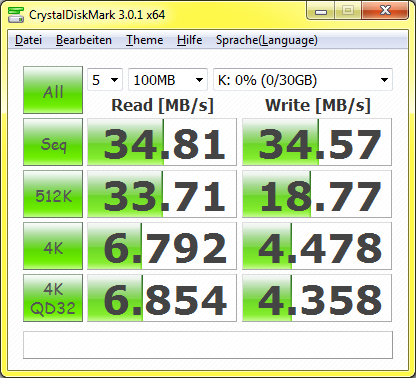Expand the test count dropdown showing 5
This screenshot has width=416, height=378.
point(105,80)
